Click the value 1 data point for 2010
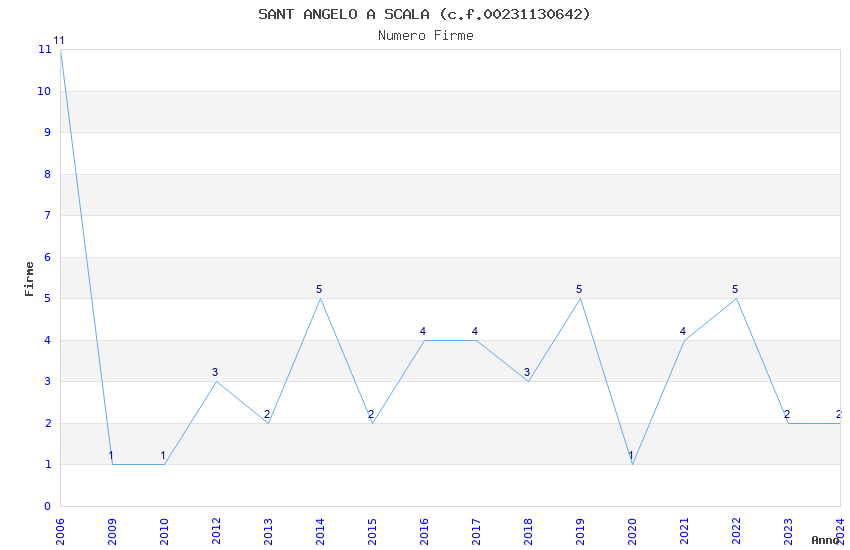 164,464
